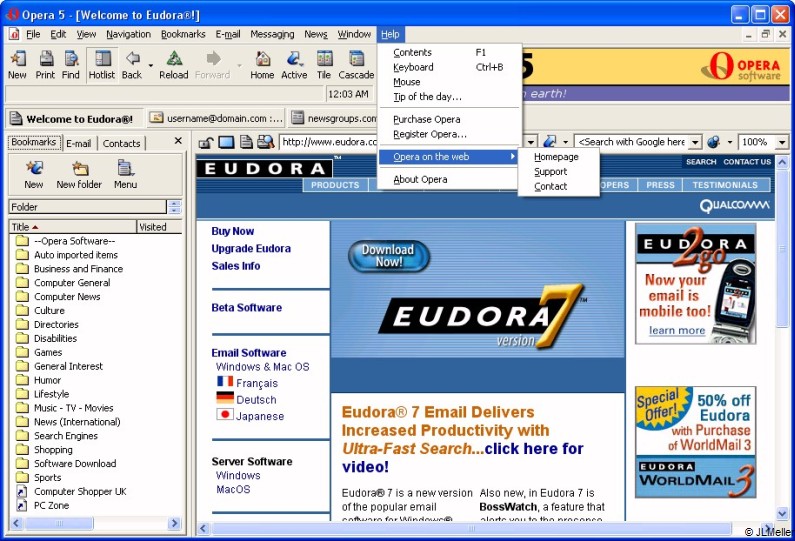Select the Computer Shopper UK bookmark

[80, 491]
